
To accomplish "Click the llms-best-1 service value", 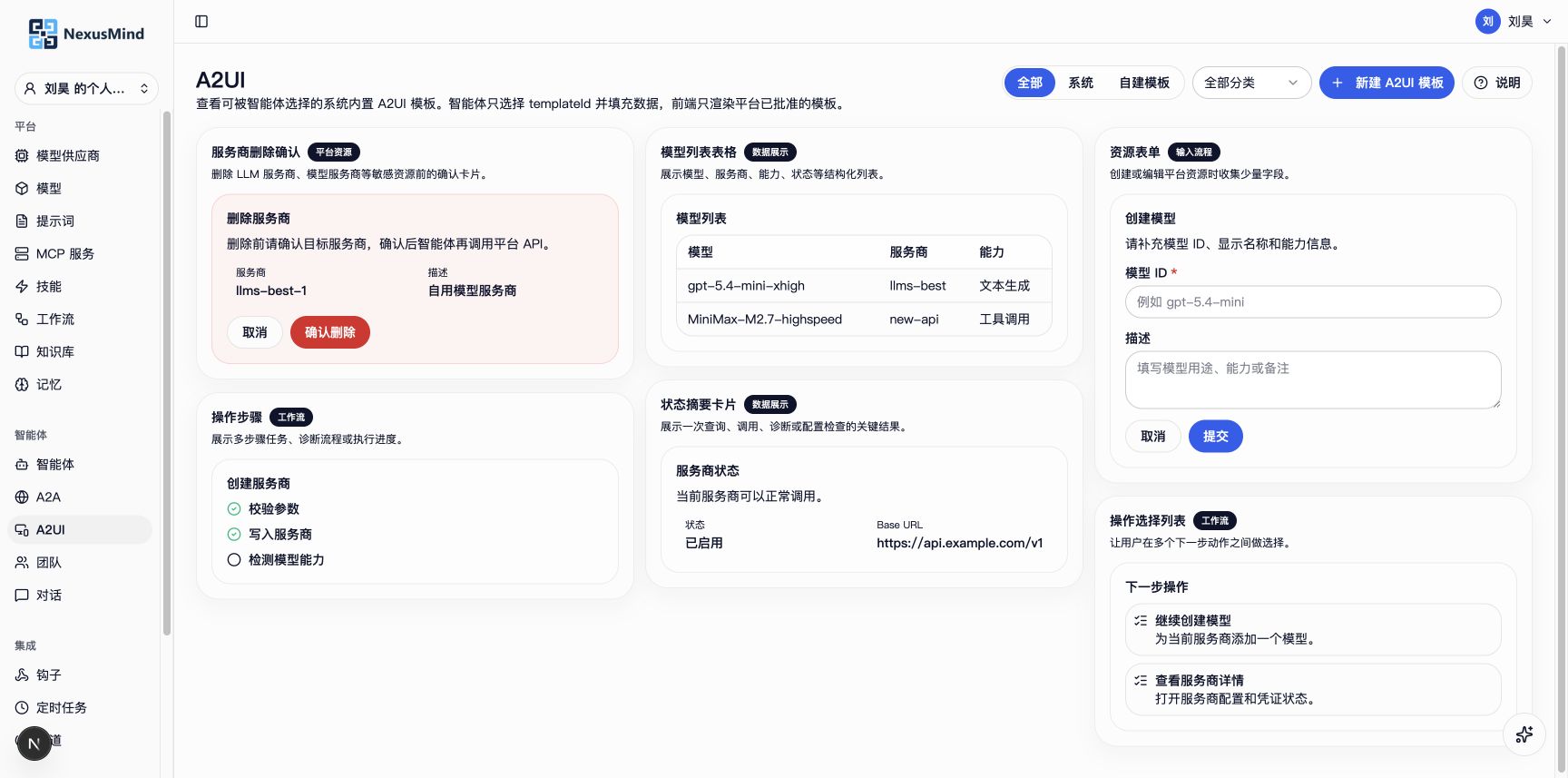I will (271, 291).
